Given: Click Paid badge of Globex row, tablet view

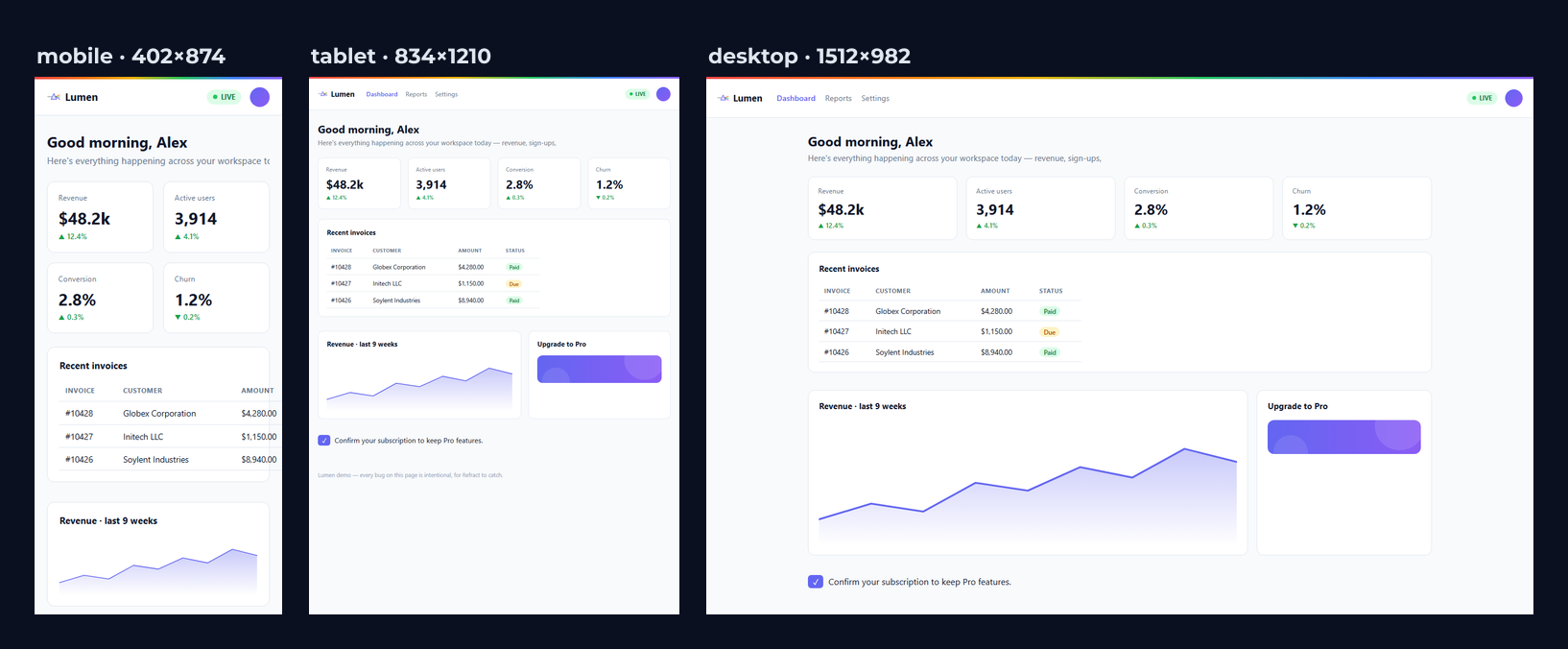Looking at the screenshot, I should pos(514,267).
